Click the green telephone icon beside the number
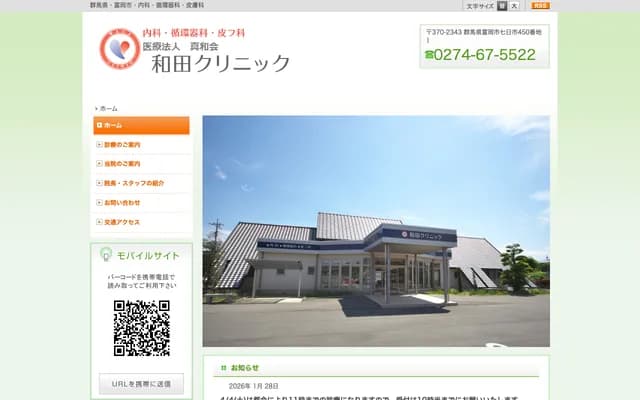Image resolution: width=640 pixels, height=400 pixels. (429, 54)
